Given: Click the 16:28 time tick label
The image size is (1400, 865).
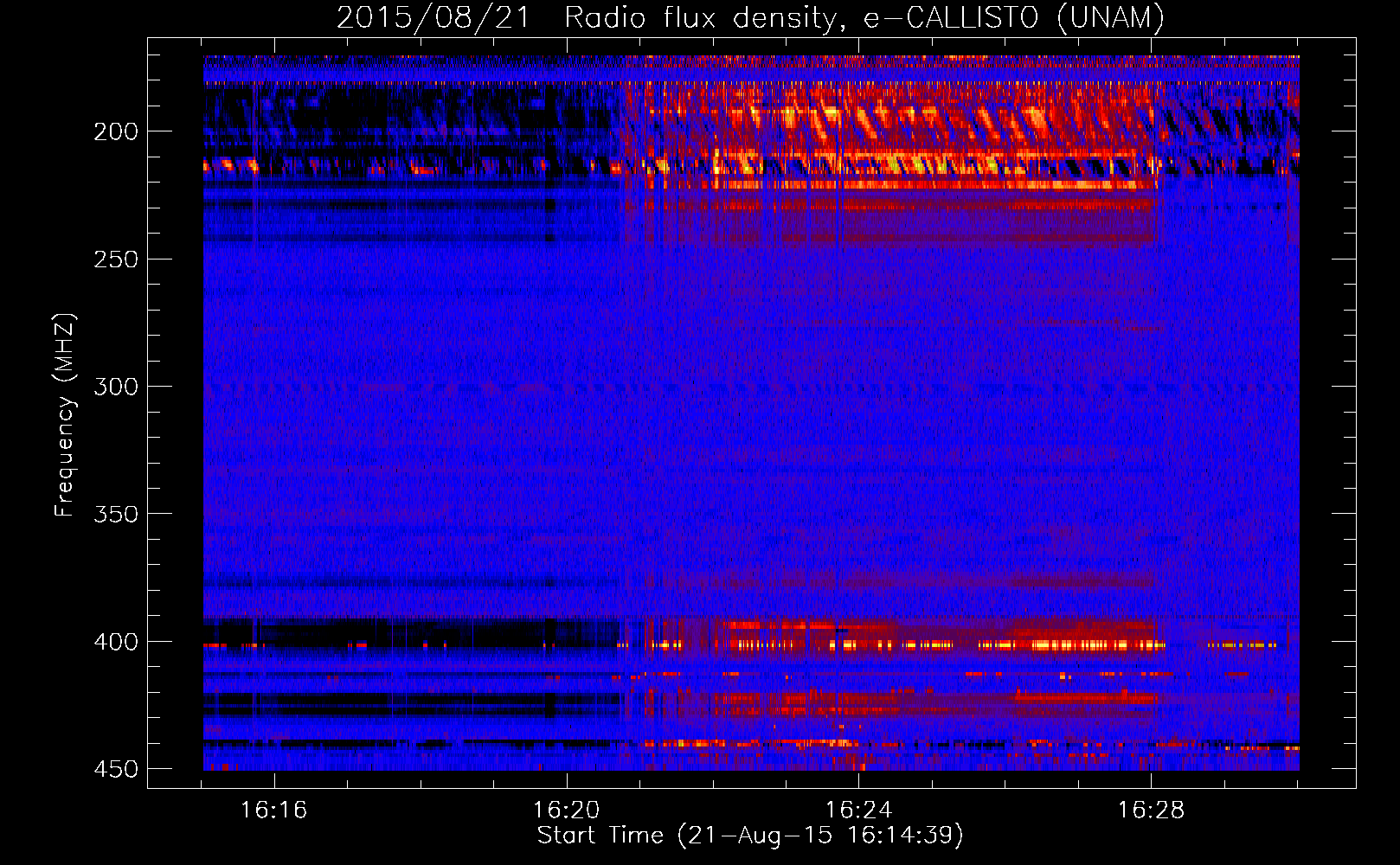Looking at the screenshot, I should 1151,811.
